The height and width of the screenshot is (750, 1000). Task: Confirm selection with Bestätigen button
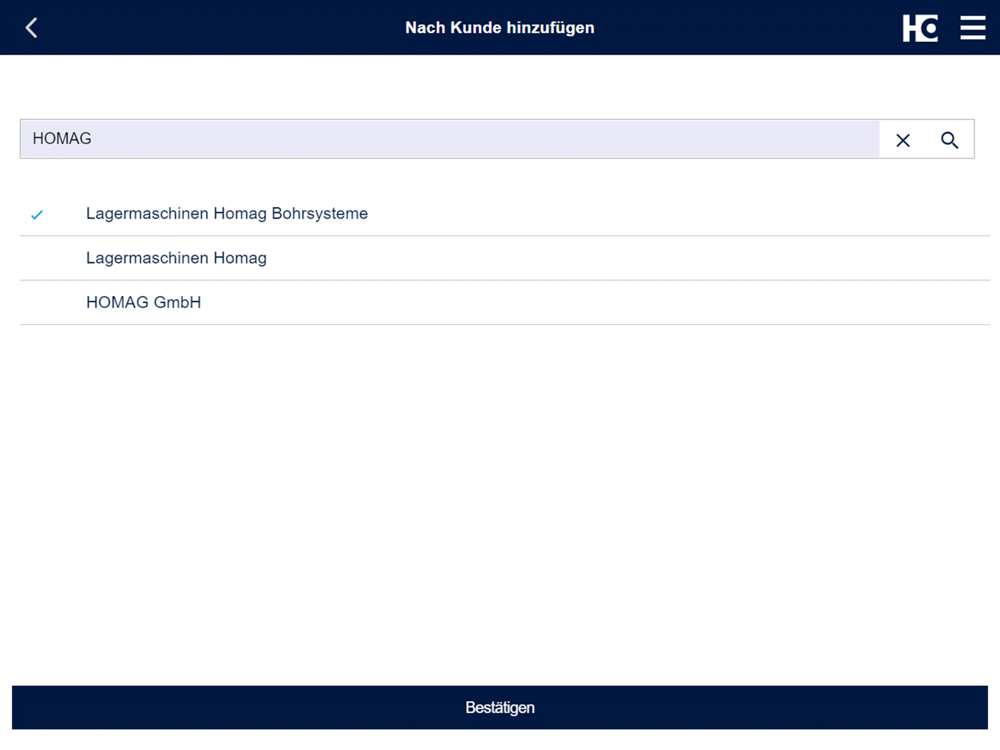click(499, 707)
